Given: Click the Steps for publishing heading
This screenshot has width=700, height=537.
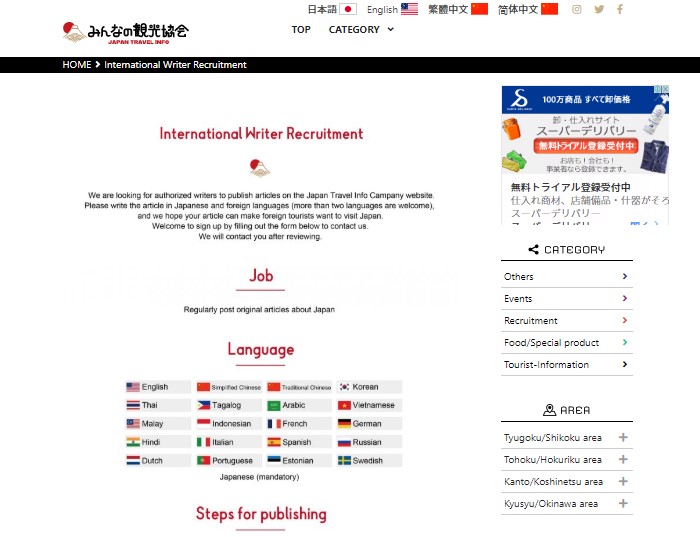Looking at the screenshot, I should pyautogui.click(x=261, y=513).
